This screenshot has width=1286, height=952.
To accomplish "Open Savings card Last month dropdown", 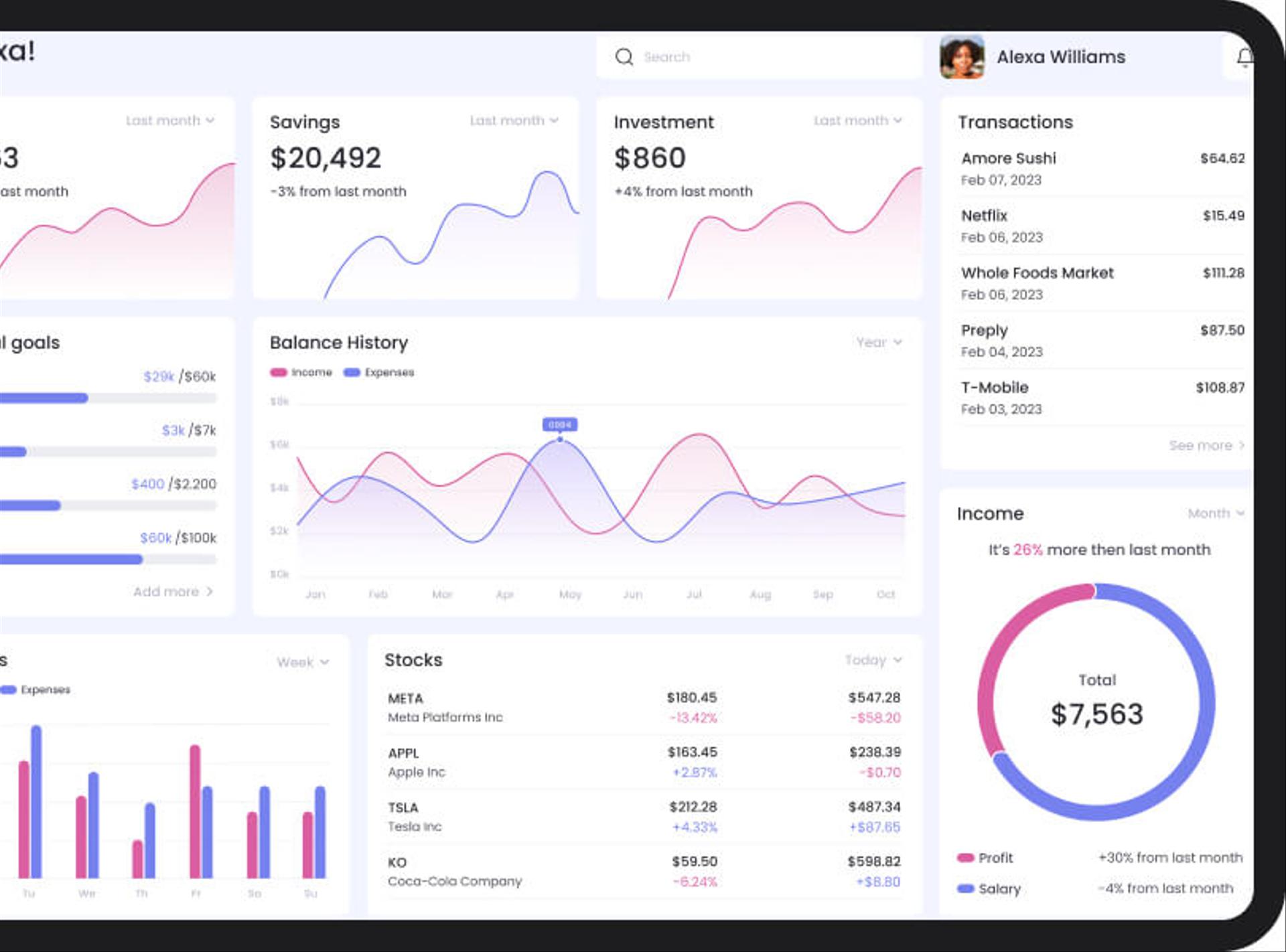I will click(x=514, y=121).
